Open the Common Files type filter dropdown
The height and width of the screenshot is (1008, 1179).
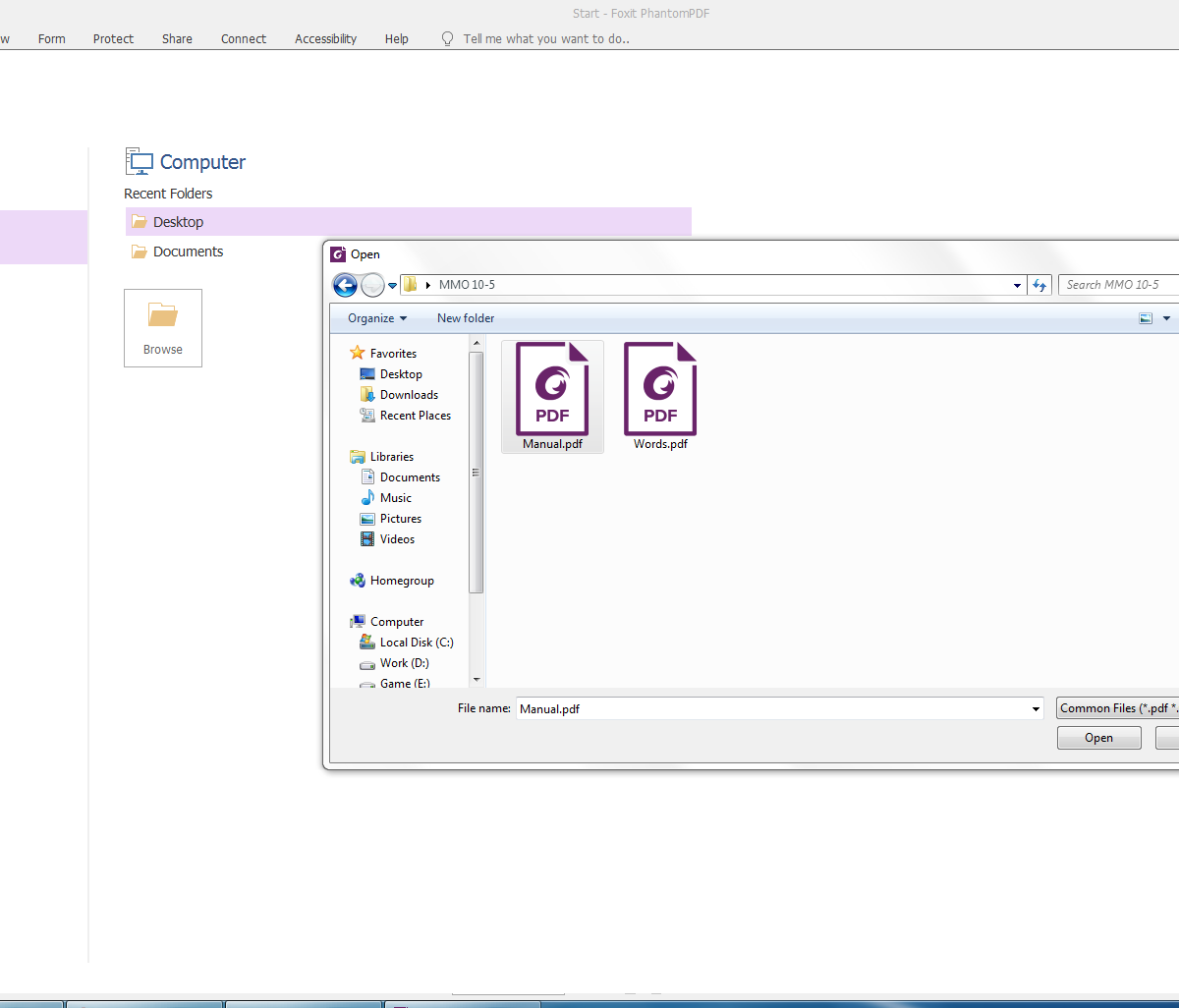[1118, 708]
